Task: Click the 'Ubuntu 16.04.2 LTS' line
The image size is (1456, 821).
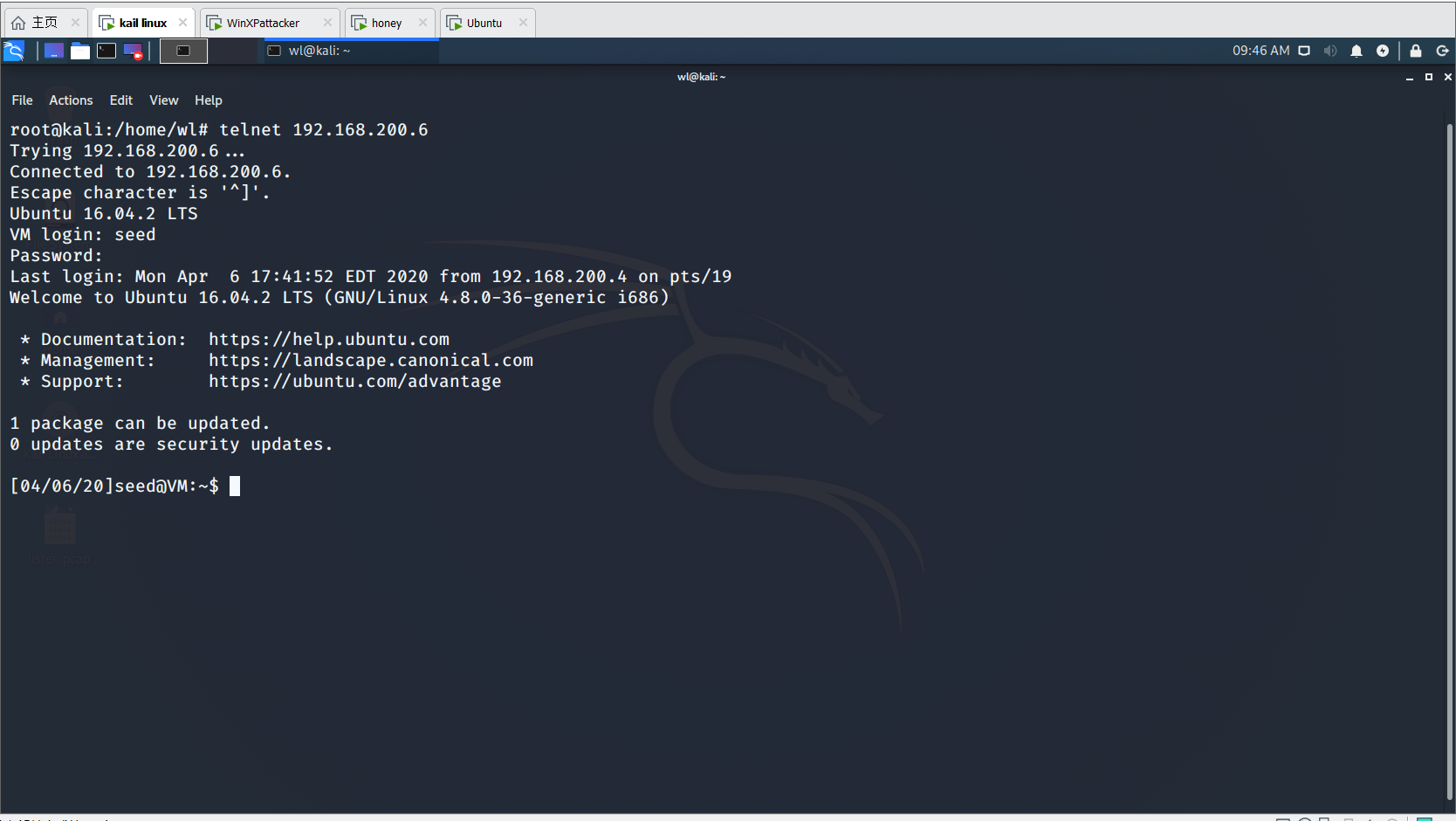Action: tap(104, 214)
